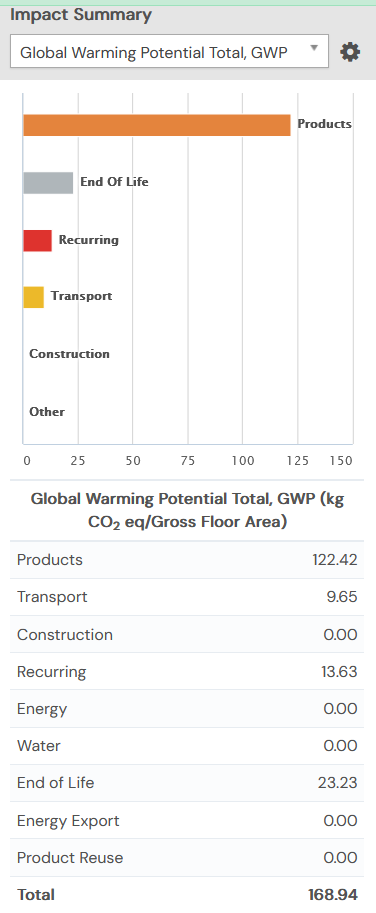Screen dimensions: 376x913
Task: Expand the impact category dropdown arrow
Action: [314, 48]
